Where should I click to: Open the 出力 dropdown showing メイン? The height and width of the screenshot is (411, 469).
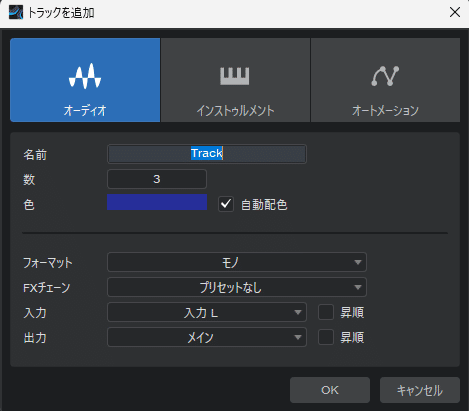207,337
